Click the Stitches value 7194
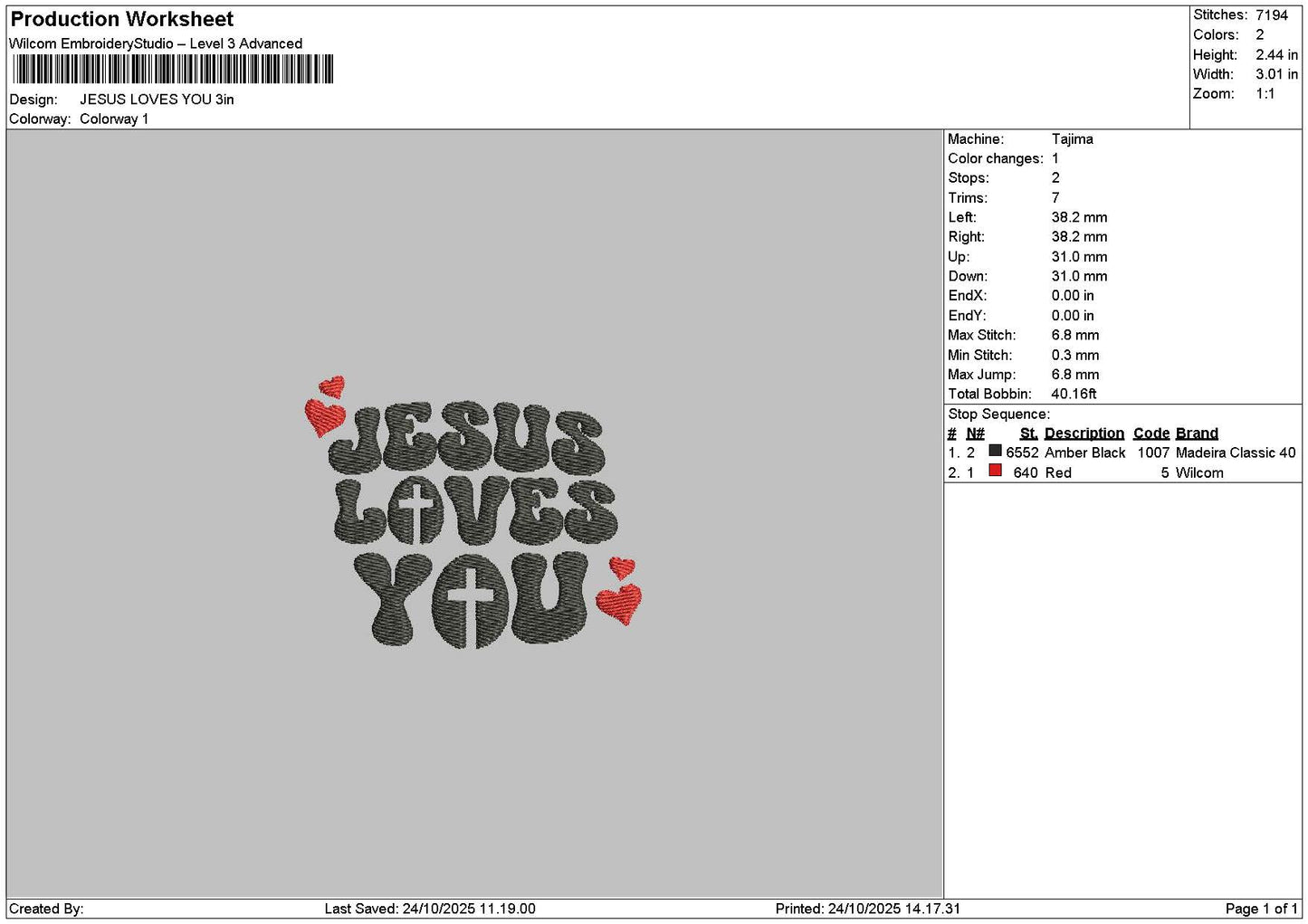Screen dimensions: 1308x924 point(1272,15)
